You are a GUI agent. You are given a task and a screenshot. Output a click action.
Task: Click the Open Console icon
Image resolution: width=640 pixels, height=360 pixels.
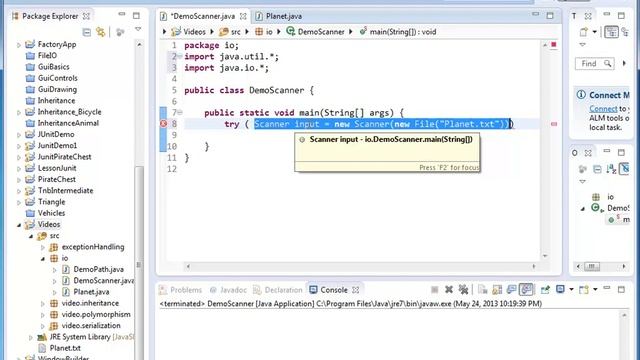(584, 290)
